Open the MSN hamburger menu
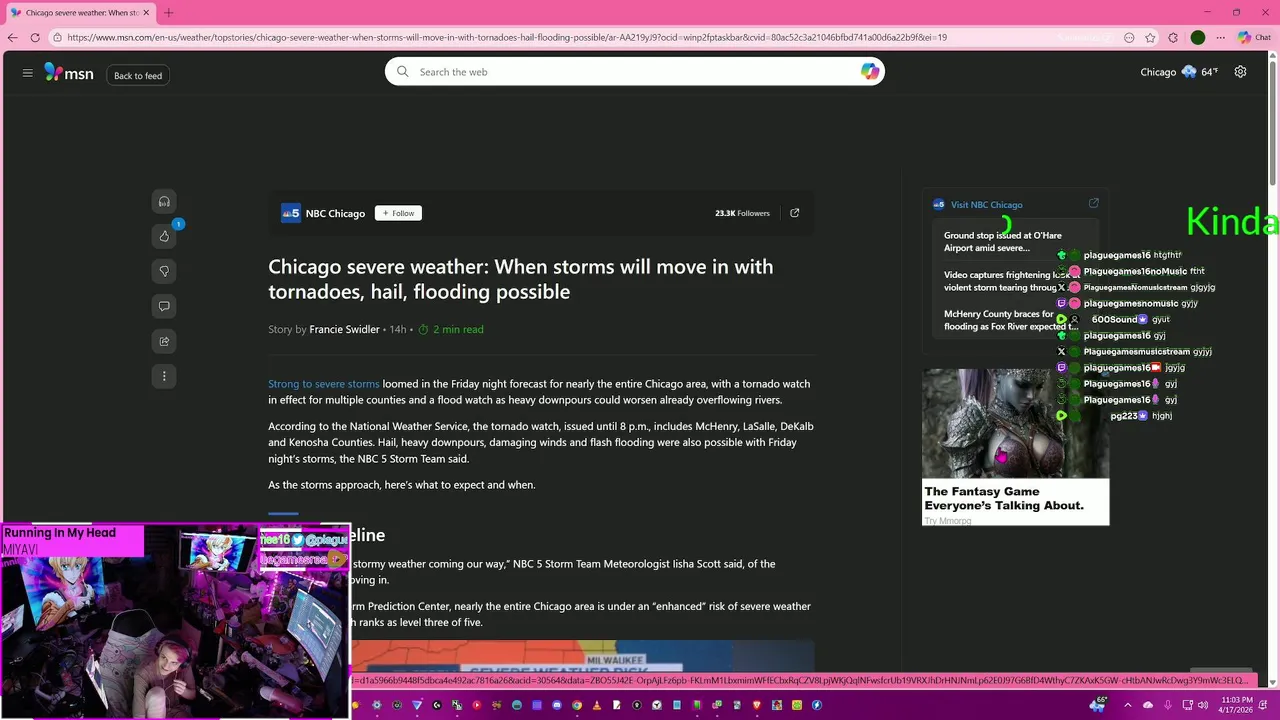1280x720 pixels. coord(27,72)
